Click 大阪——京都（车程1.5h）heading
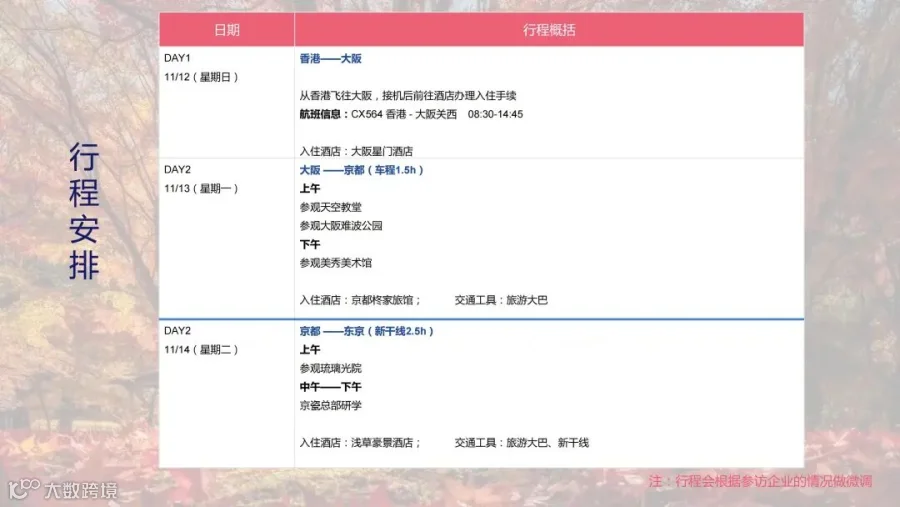Image resolution: width=900 pixels, height=507 pixels. tap(362, 170)
